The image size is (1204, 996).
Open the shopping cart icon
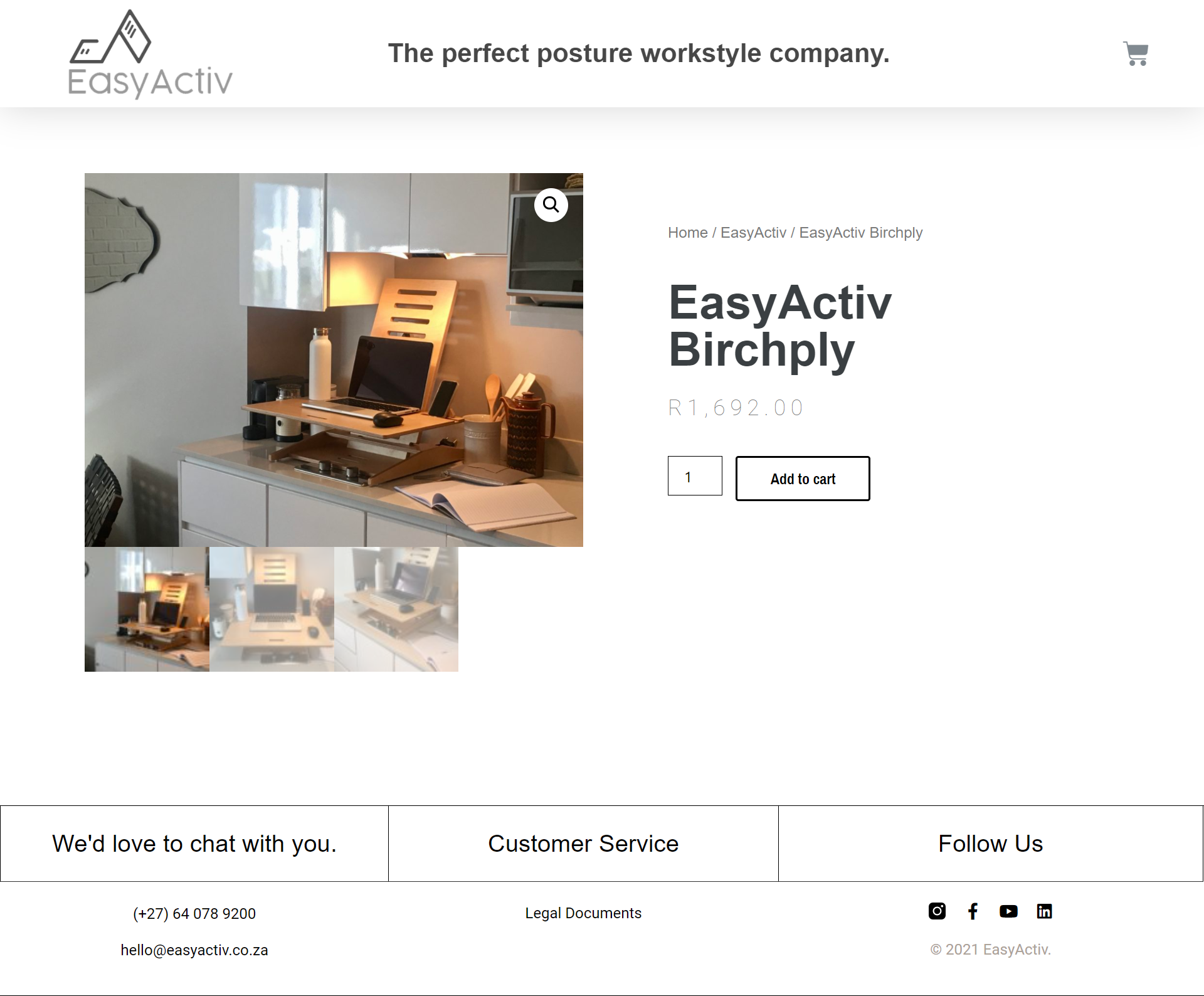click(x=1135, y=54)
